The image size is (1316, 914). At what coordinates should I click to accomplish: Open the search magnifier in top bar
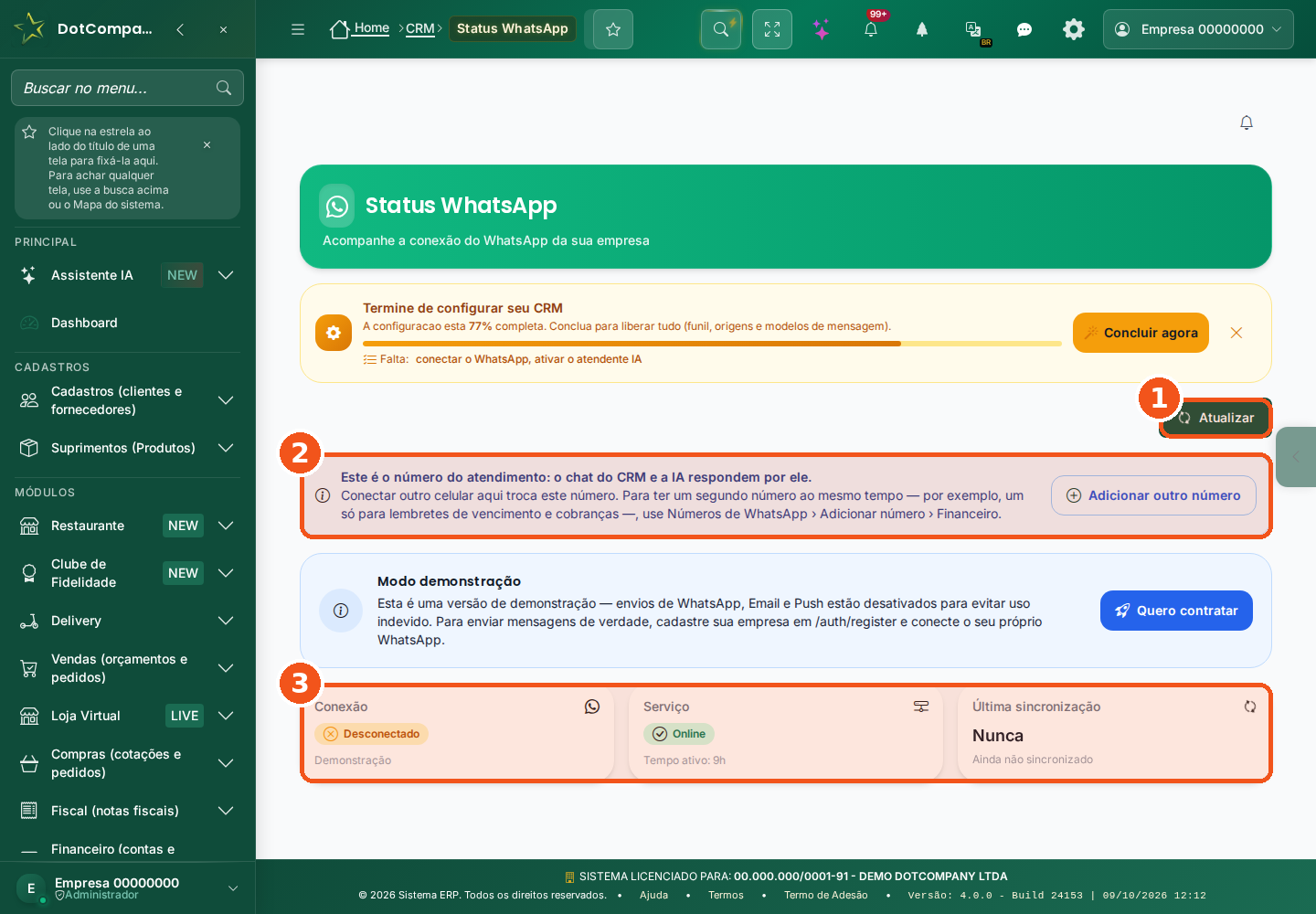(x=721, y=29)
